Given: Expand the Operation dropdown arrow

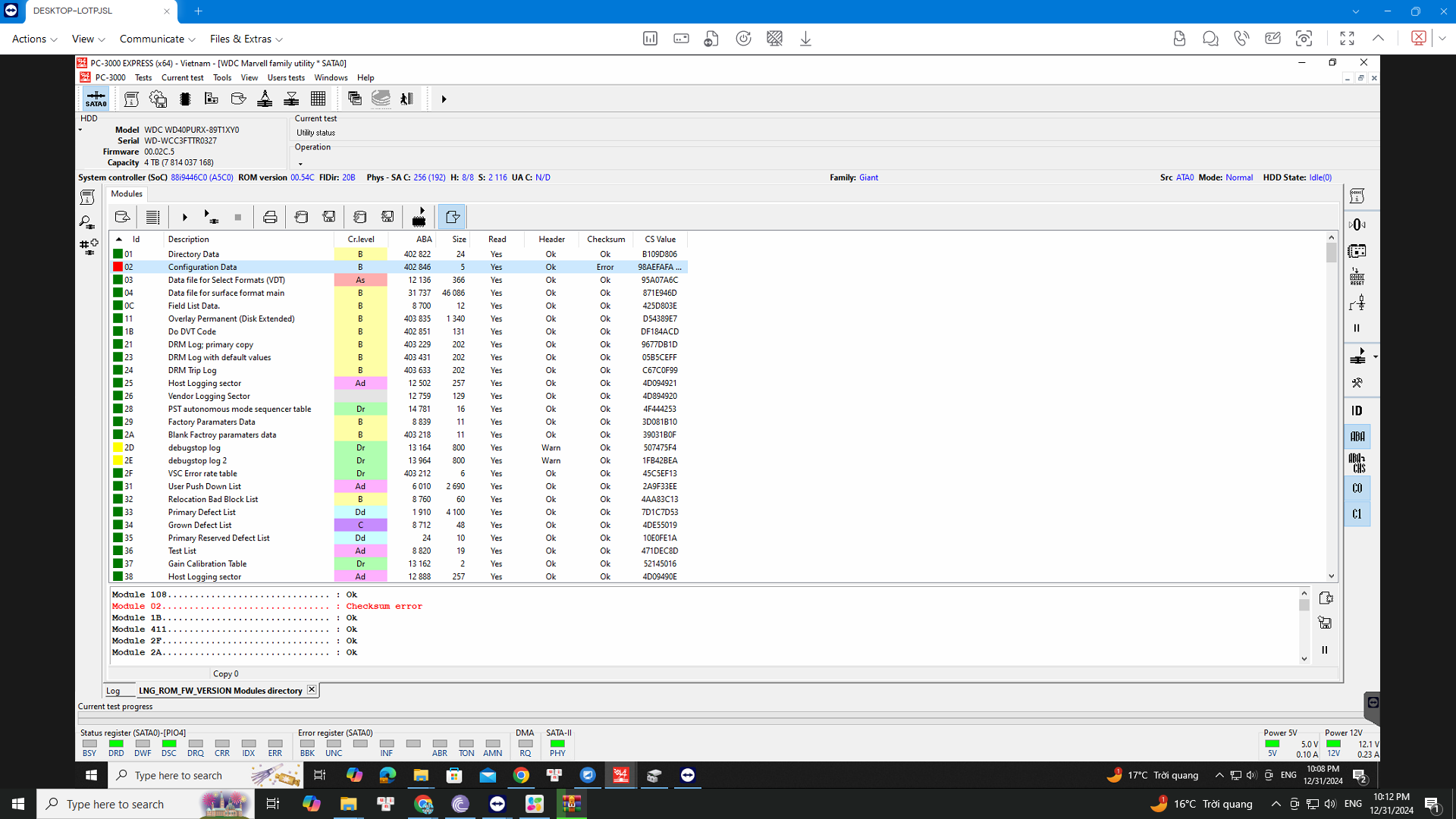Looking at the screenshot, I should click(x=300, y=164).
